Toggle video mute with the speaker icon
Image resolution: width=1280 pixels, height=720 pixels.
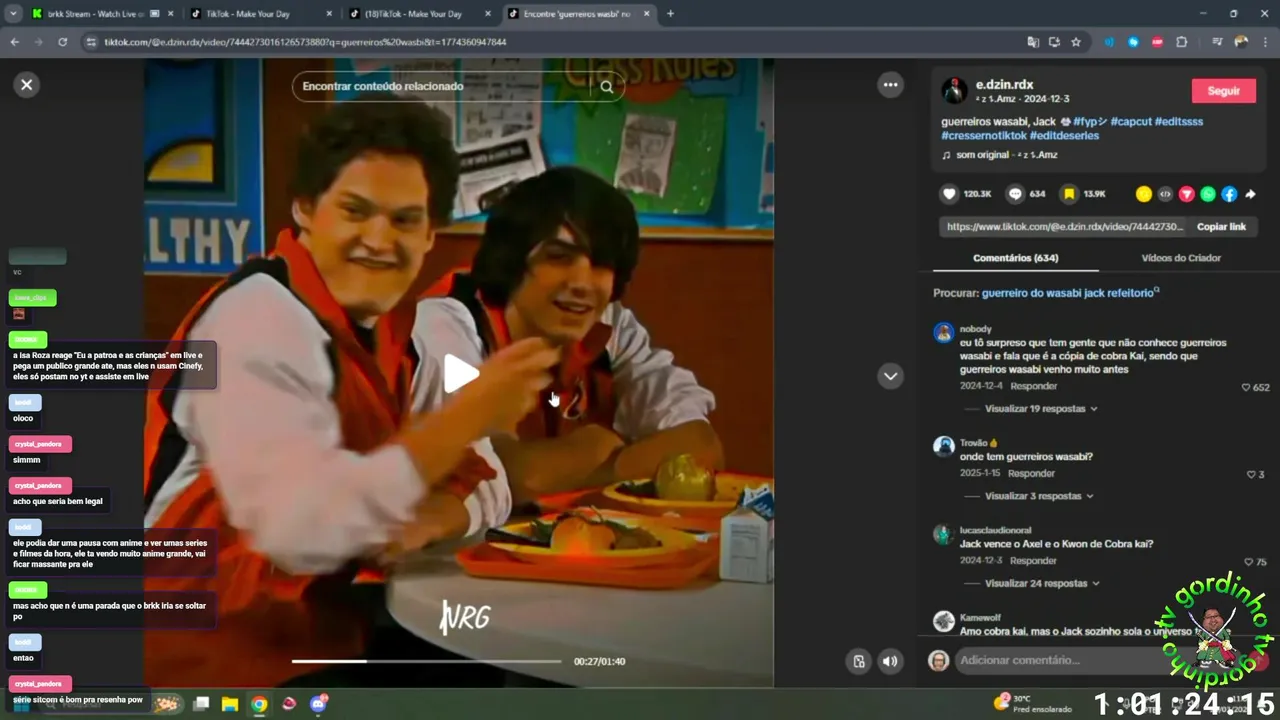[x=890, y=661]
